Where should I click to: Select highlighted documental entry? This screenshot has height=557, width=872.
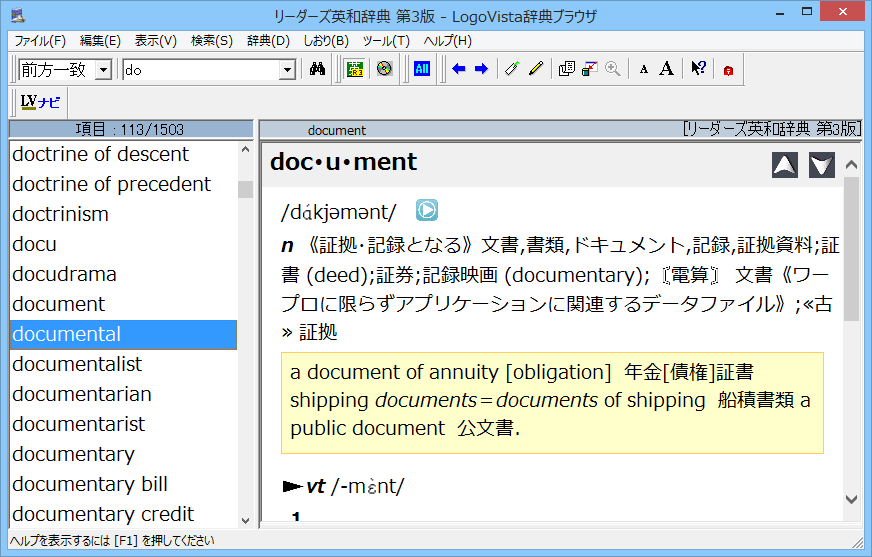123,334
